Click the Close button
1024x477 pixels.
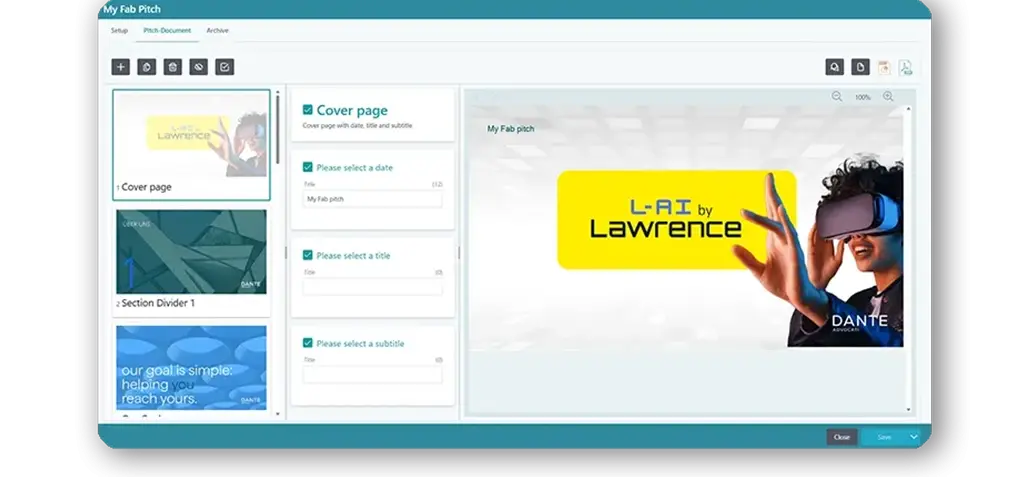click(x=842, y=437)
